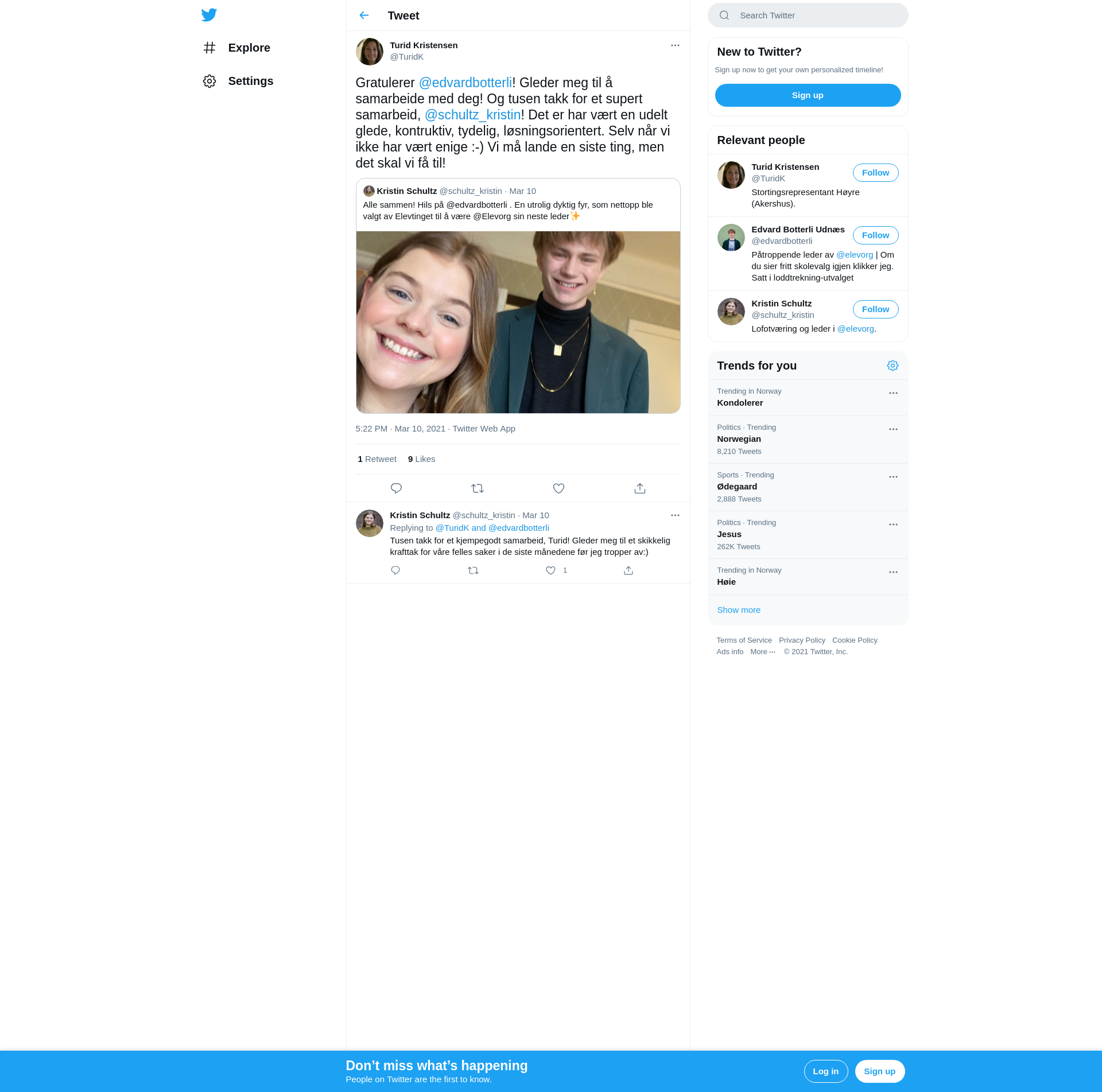Image resolution: width=1102 pixels, height=1092 pixels.
Task: Open Kristin Schultz avatar on reply
Action: tap(370, 523)
